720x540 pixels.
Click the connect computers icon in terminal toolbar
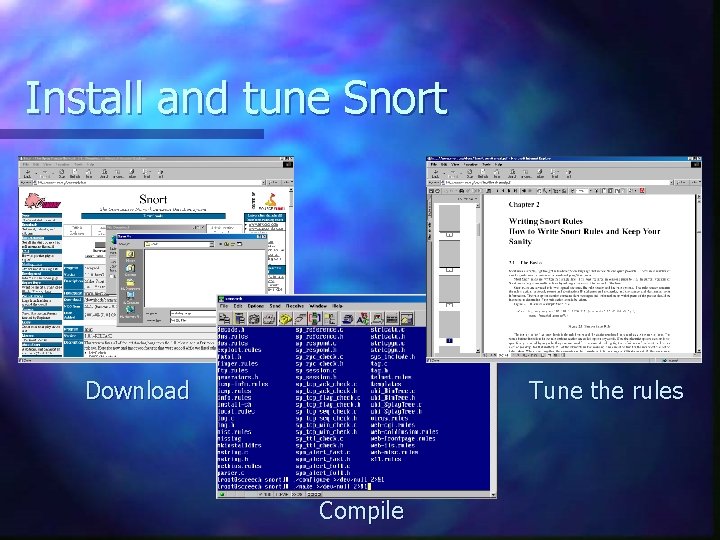pyautogui.click(x=224, y=318)
